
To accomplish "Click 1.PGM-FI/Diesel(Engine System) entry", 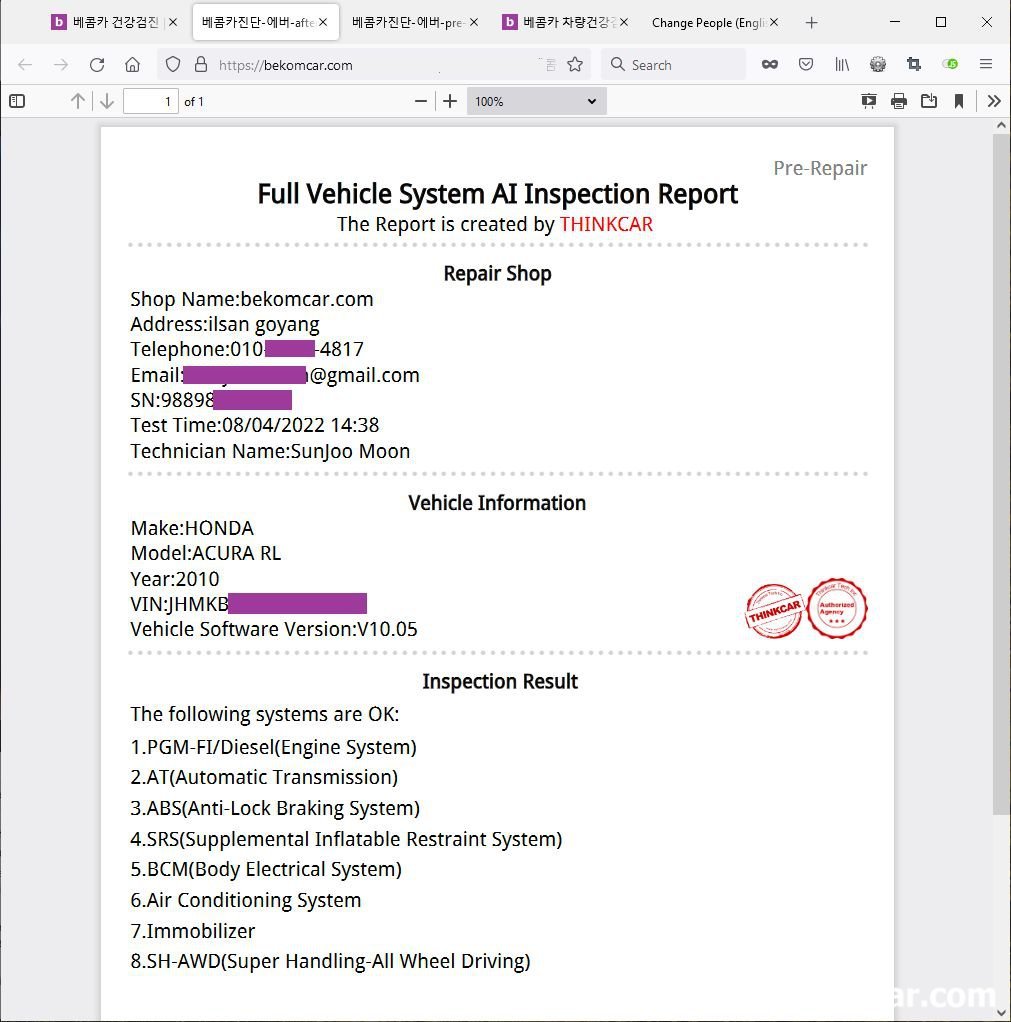I will tap(274, 747).
